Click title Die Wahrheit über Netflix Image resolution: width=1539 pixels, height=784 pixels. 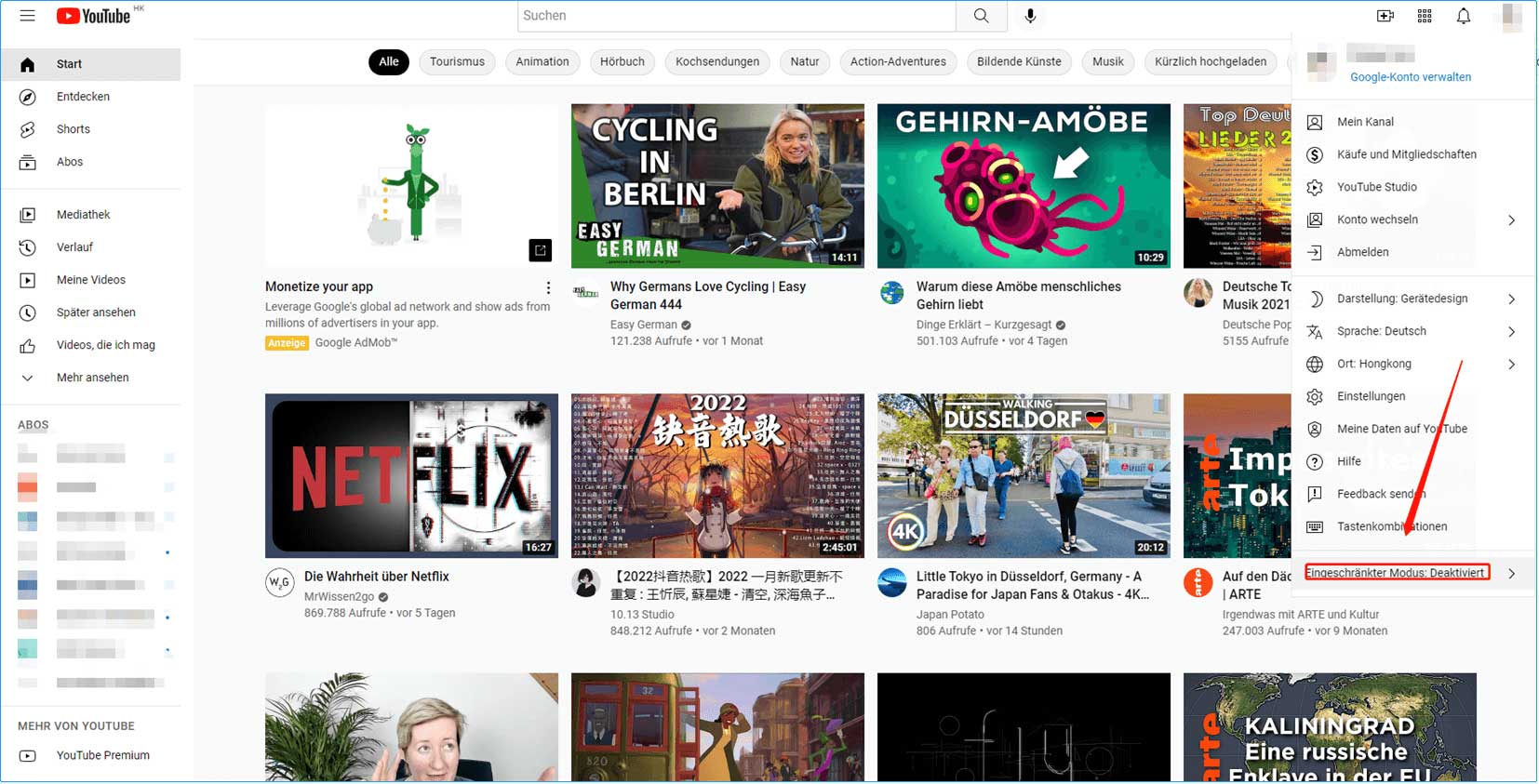tap(376, 577)
